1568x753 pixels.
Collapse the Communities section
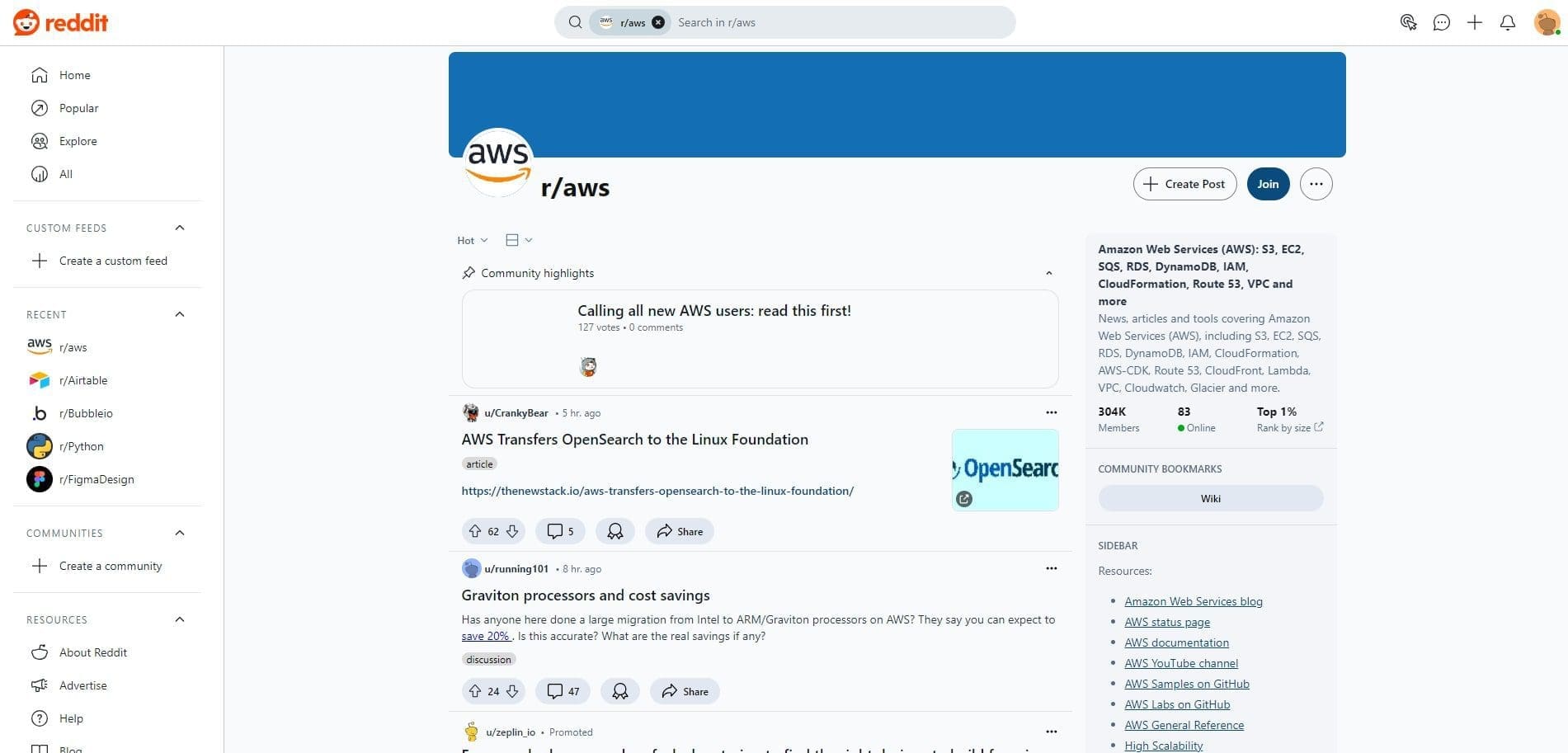(x=180, y=533)
